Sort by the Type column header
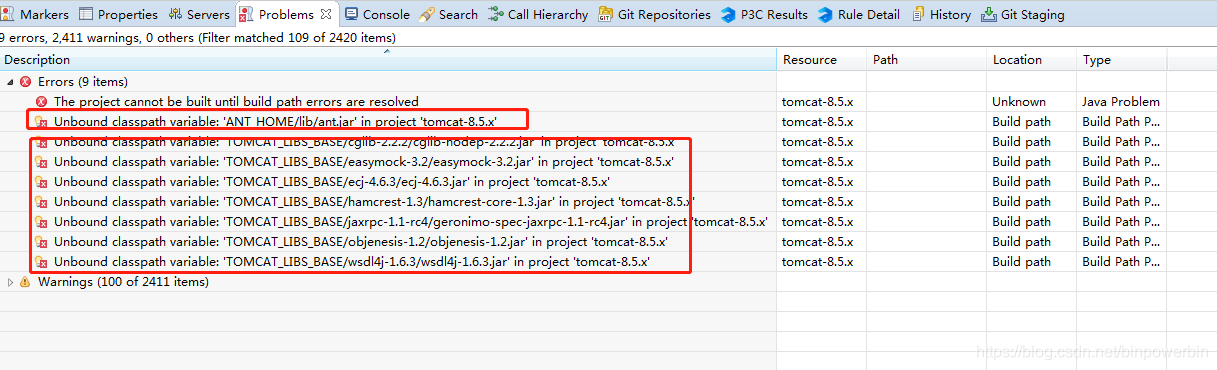Viewport: 1217px width, 370px height. [1122, 60]
